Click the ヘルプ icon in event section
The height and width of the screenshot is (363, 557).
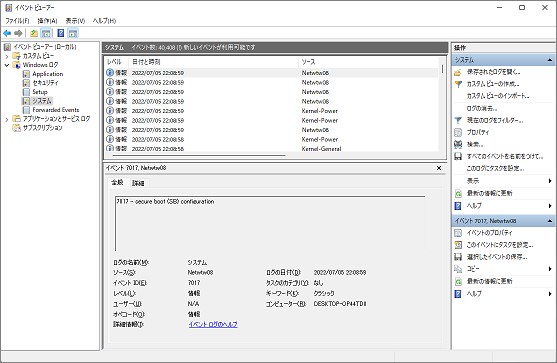(458, 294)
